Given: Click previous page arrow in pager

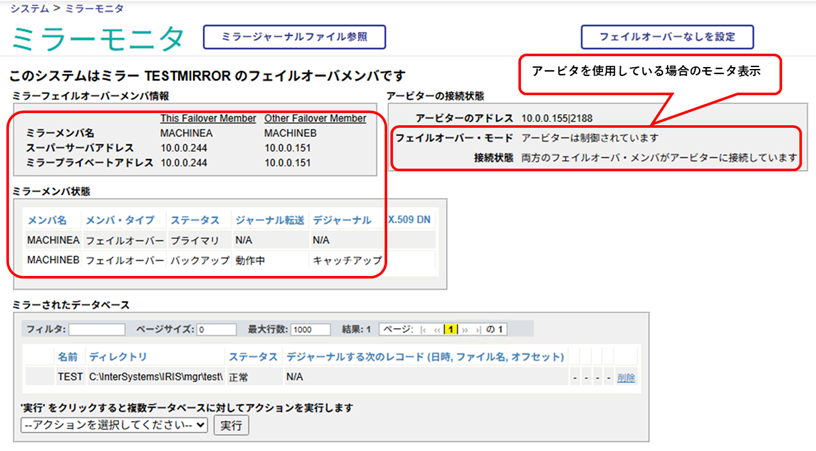Looking at the screenshot, I should click(x=437, y=329).
